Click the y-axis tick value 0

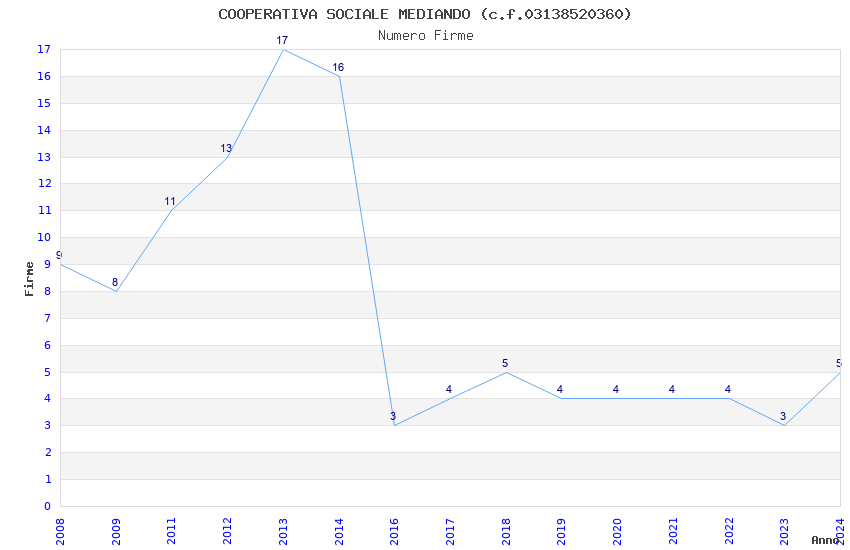[48, 506]
